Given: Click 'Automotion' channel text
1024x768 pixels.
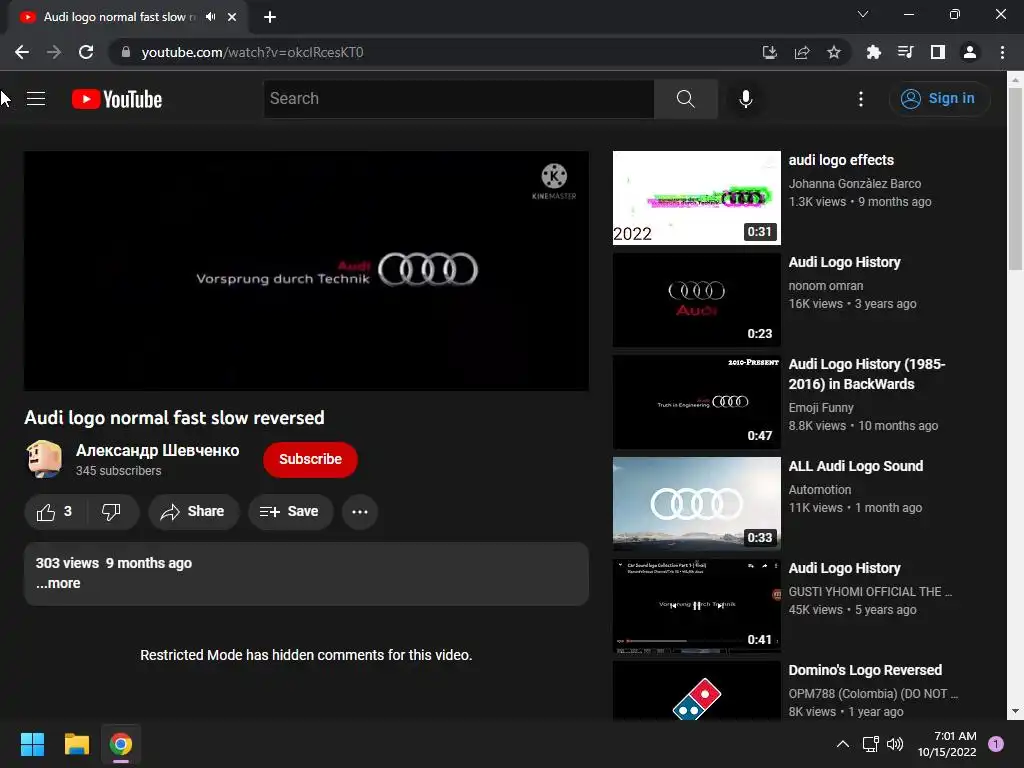Looking at the screenshot, I should [820, 490].
